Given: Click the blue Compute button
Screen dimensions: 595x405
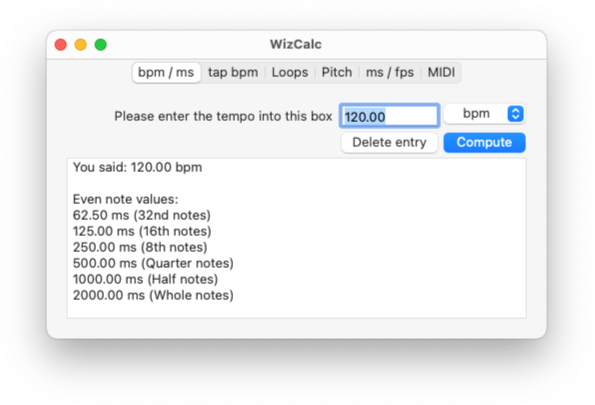Looking at the screenshot, I should tap(485, 143).
